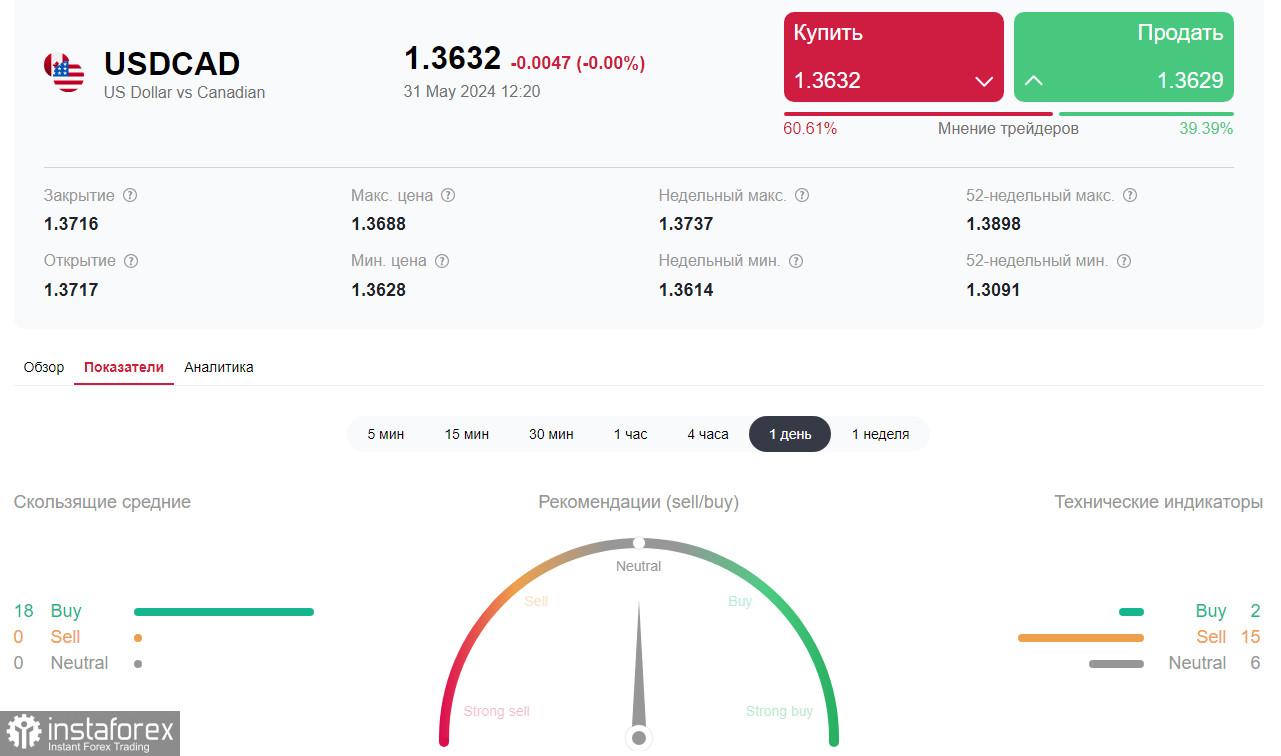Image resolution: width=1281 pixels, height=756 pixels.
Task: Click the open value 1.3717
Action: pyautogui.click(x=71, y=290)
